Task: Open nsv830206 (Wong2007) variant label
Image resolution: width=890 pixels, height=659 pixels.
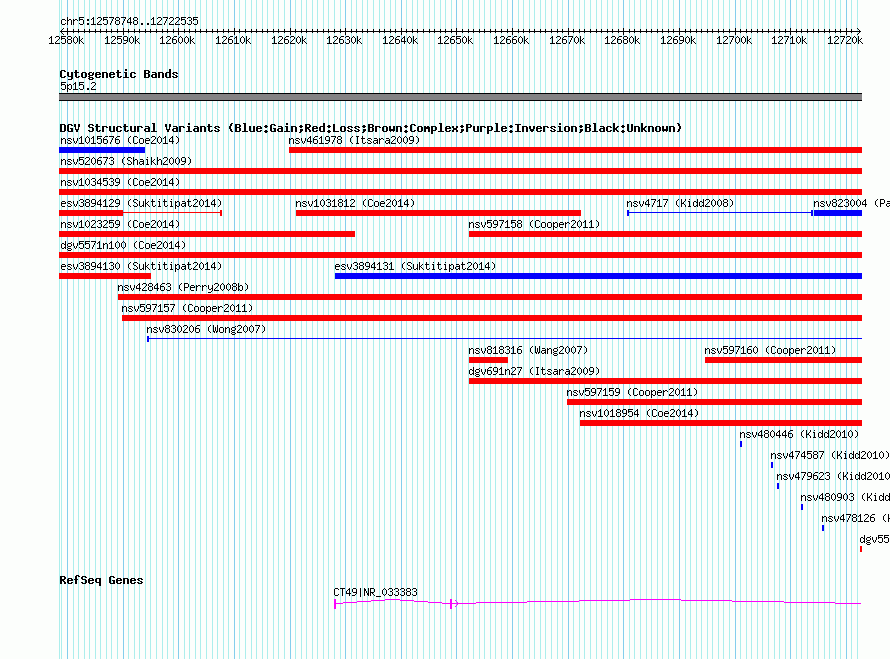Action: tap(206, 329)
